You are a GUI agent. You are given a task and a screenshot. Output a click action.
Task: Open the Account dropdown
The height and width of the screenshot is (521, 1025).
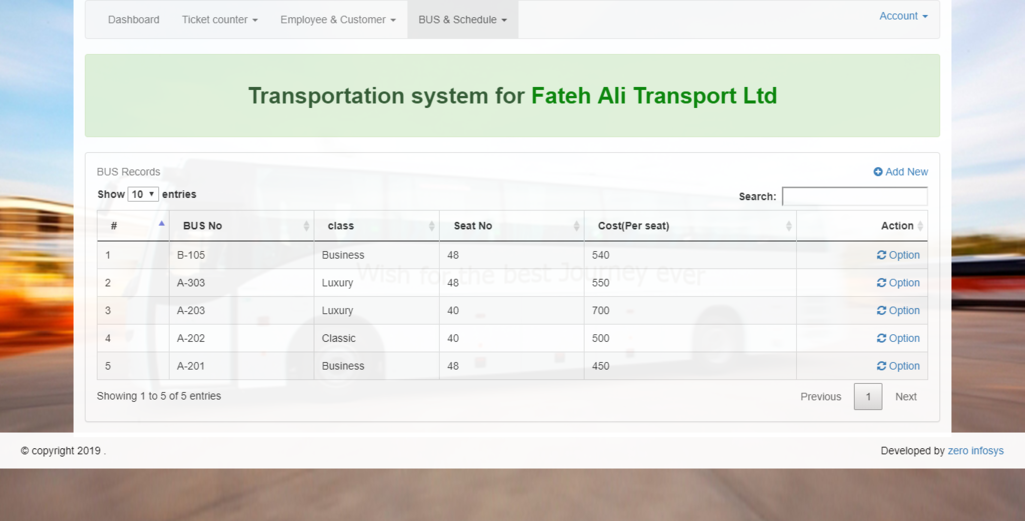[903, 16]
